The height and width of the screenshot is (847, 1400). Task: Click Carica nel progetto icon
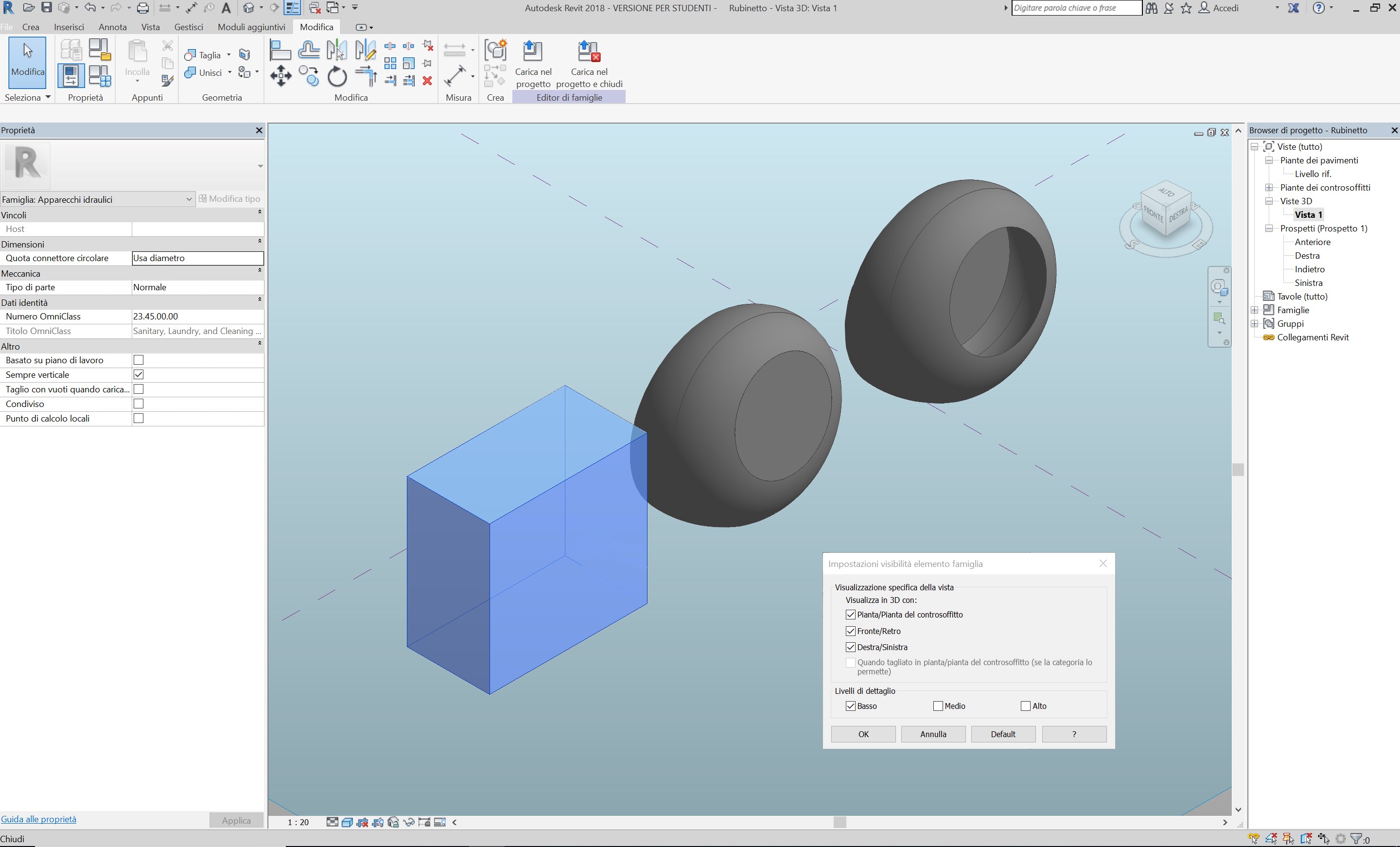pos(532,52)
